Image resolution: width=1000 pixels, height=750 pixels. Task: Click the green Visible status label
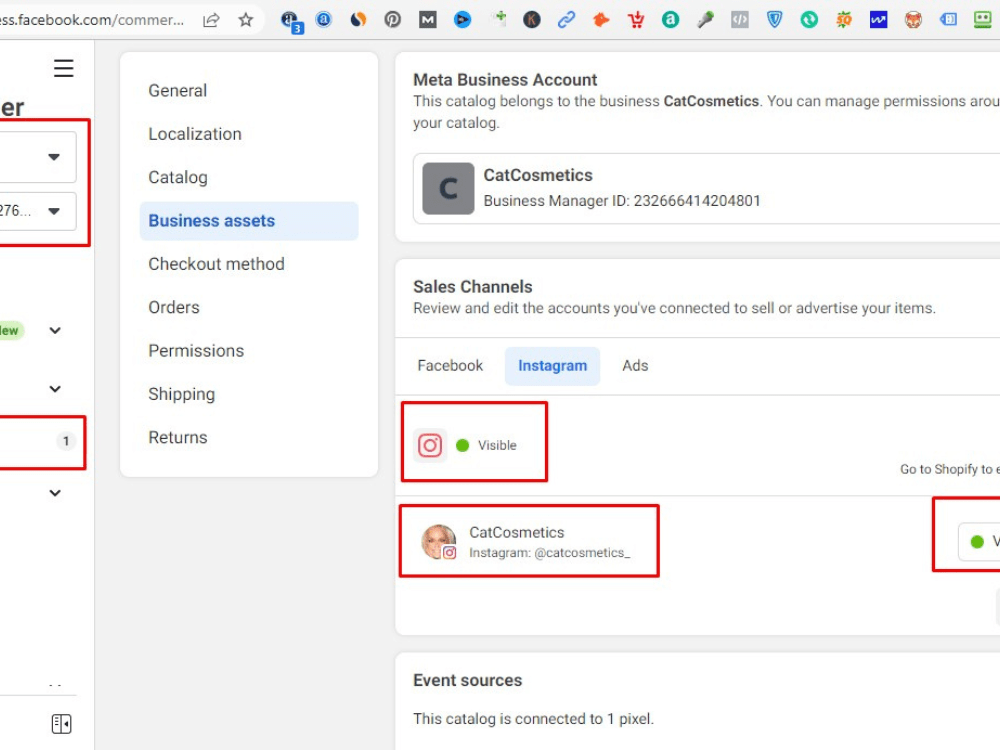click(497, 445)
